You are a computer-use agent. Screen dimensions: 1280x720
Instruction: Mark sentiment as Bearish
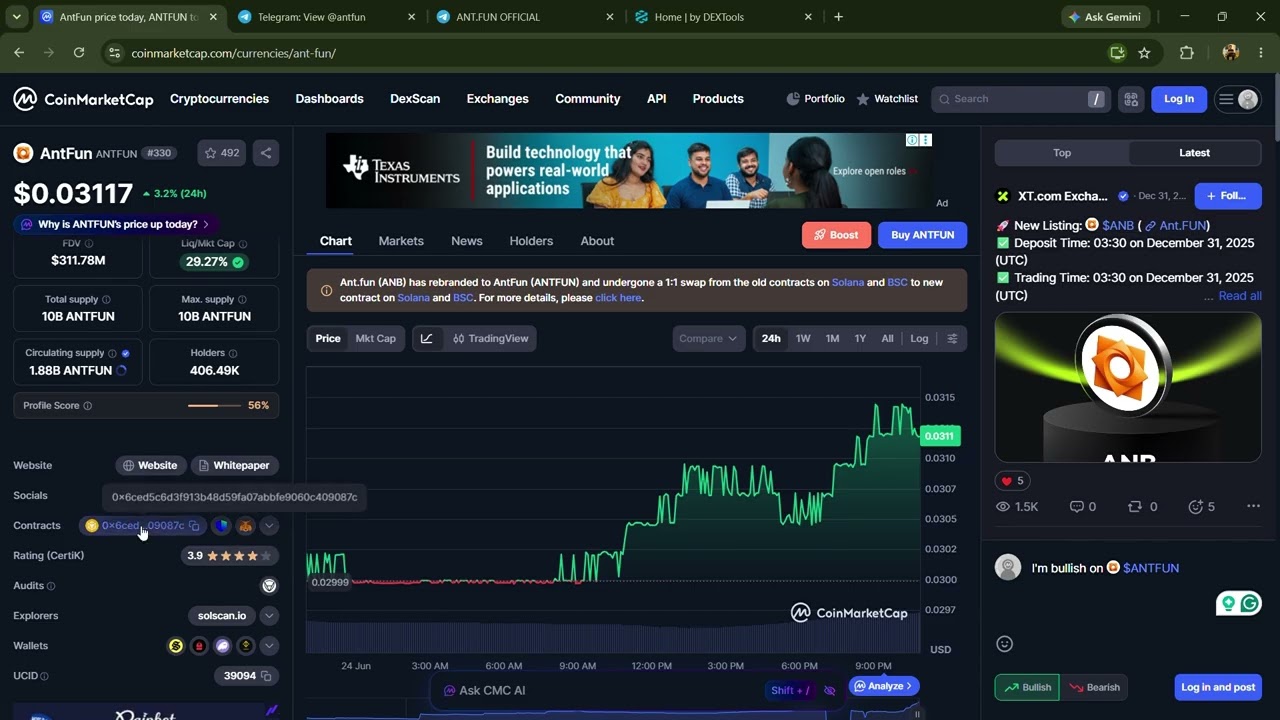(1094, 688)
